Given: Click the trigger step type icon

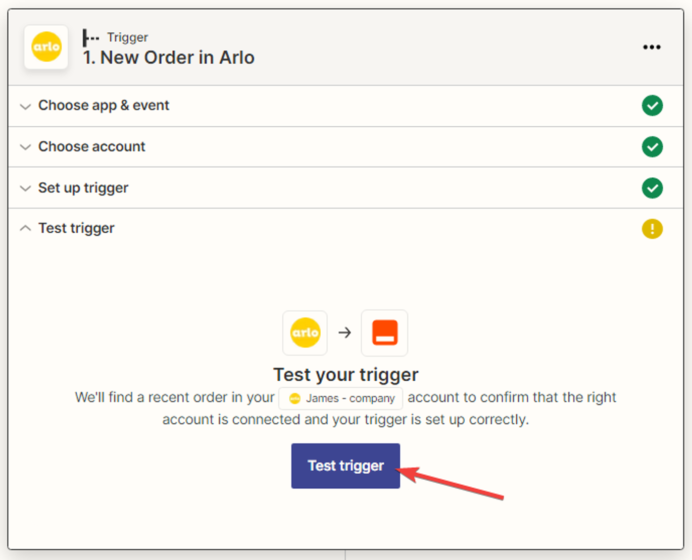Looking at the screenshot, I should (x=91, y=38).
